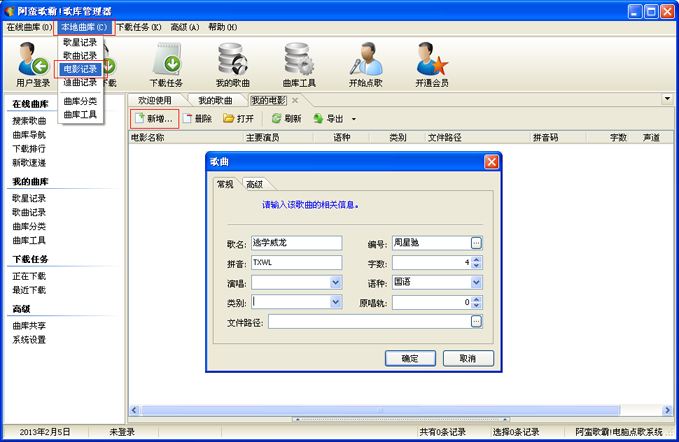
Task: Open 文件路径 browse ellipsis button
Action: (x=476, y=321)
